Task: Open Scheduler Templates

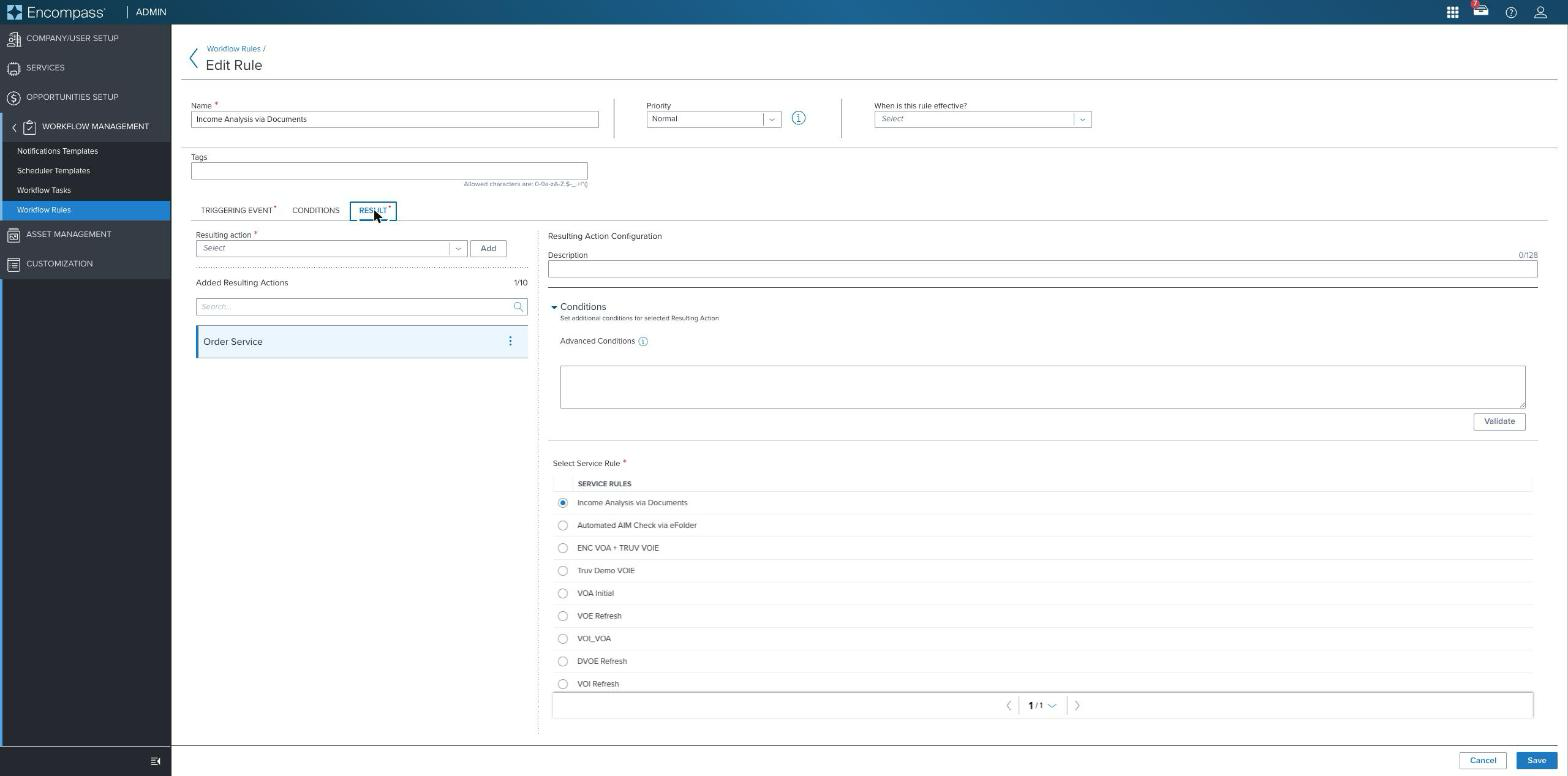Action: 53,171
